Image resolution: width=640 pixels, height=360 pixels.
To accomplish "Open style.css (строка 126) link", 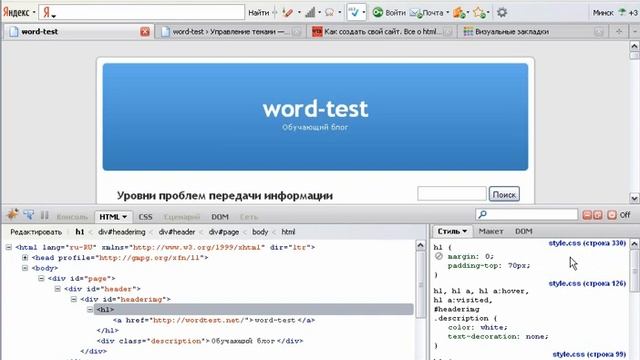I will (587, 283).
